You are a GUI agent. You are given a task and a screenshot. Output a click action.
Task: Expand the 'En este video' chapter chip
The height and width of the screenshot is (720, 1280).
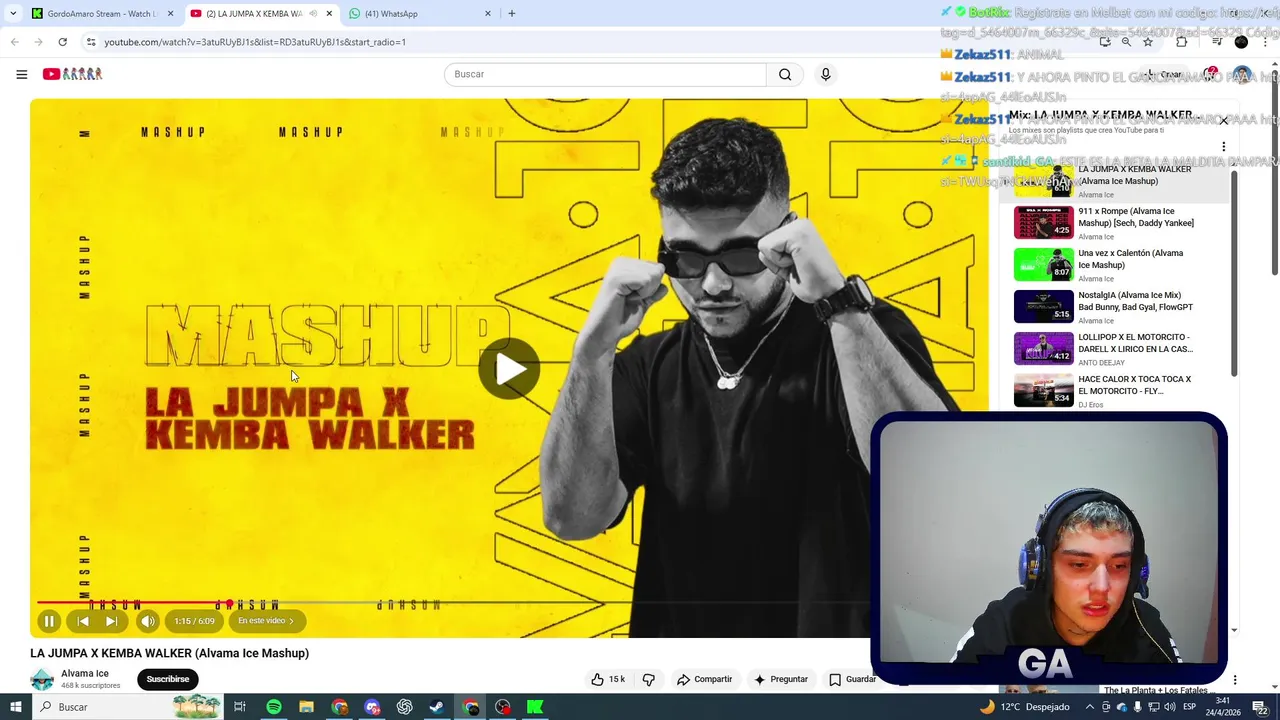pyautogui.click(x=266, y=621)
